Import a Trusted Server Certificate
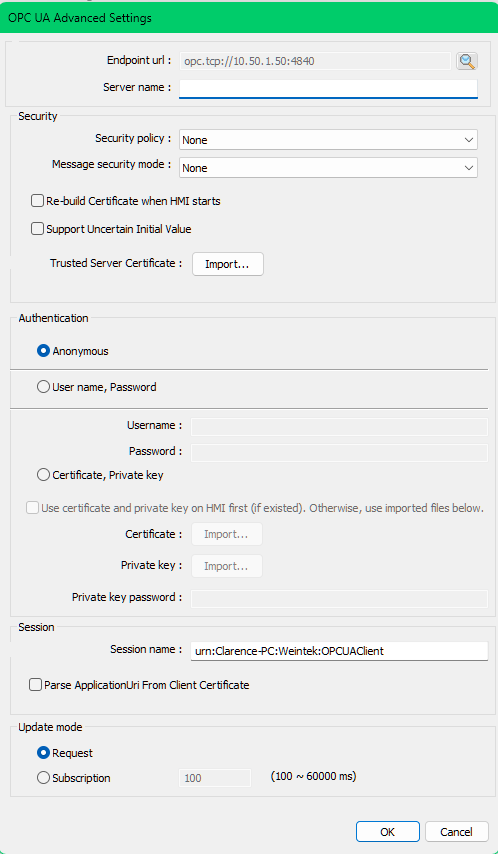 click(228, 264)
